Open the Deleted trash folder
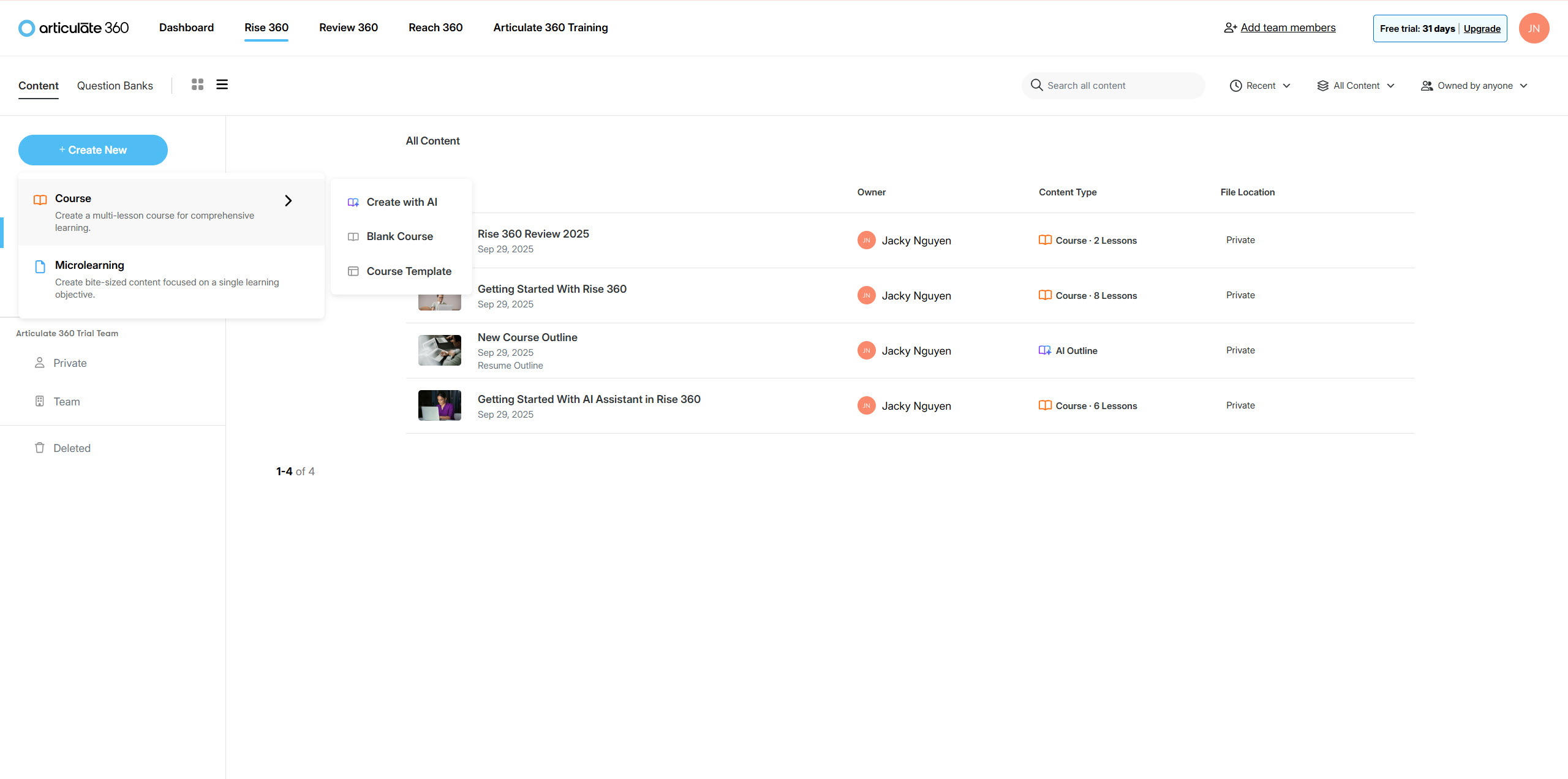1568x779 pixels. (72, 448)
